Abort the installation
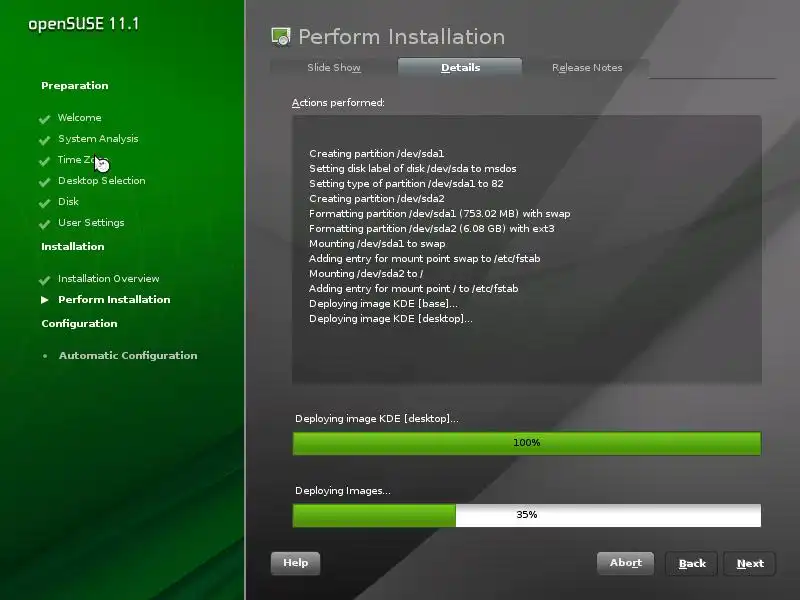Image resolution: width=800 pixels, height=600 pixels. [626, 563]
